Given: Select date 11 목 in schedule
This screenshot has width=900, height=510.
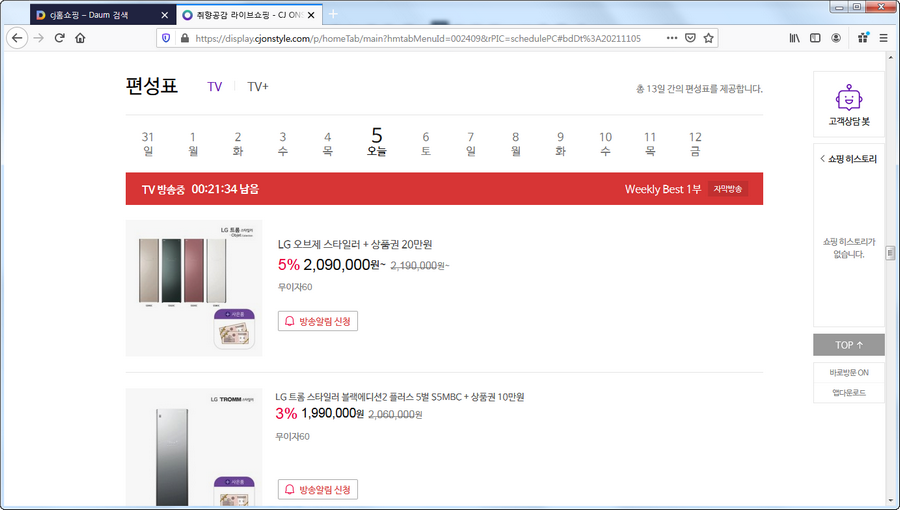Looking at the screenshot, I should point(650,143).
